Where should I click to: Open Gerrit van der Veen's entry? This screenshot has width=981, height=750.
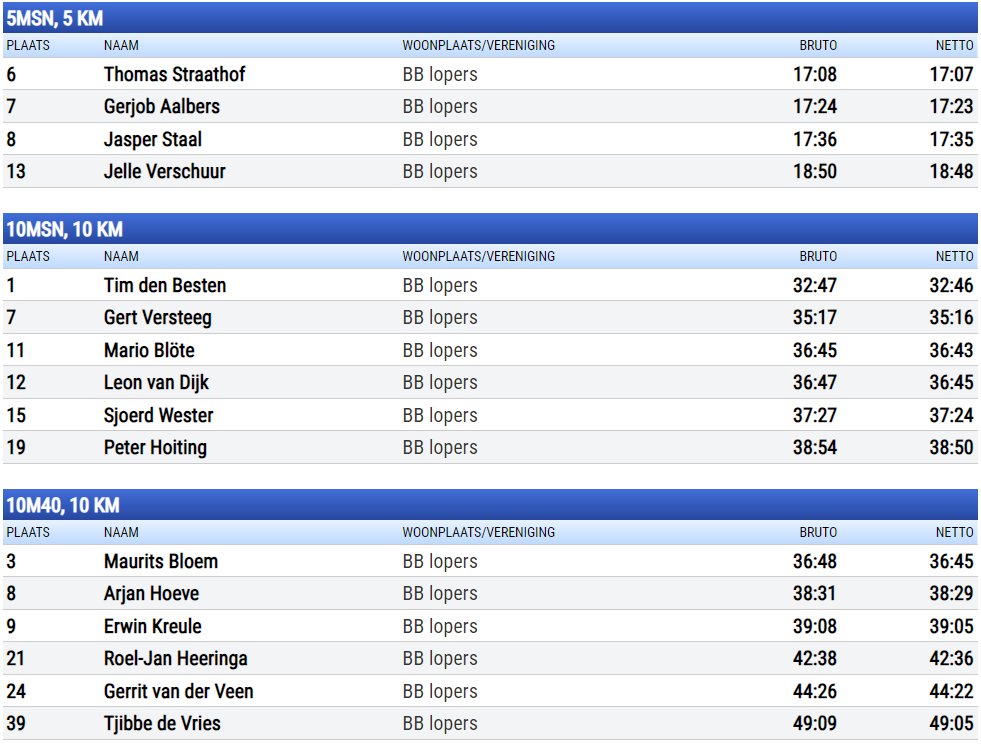pyautogui.click(x=178, y=691)
